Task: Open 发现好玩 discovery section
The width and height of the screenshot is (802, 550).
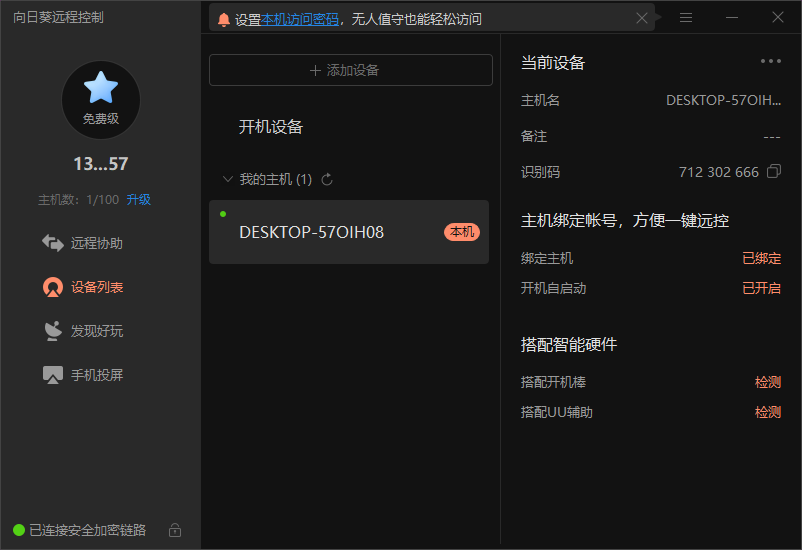Action: [82, 331]
